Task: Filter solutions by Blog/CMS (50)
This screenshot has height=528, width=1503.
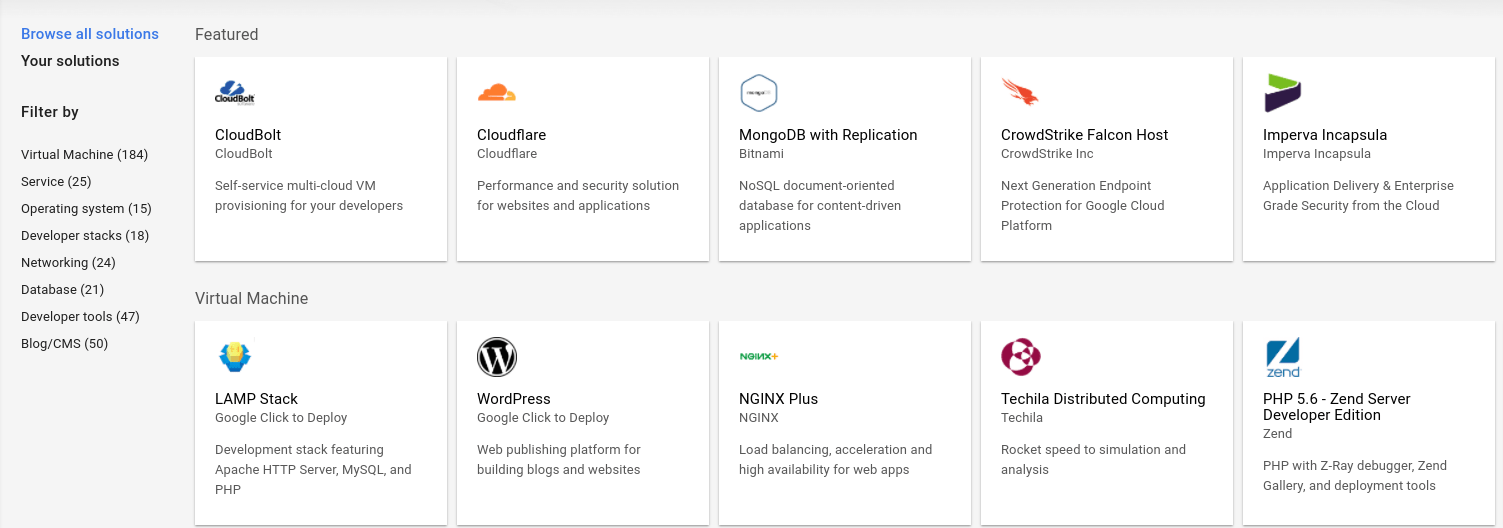Action: 64,344
